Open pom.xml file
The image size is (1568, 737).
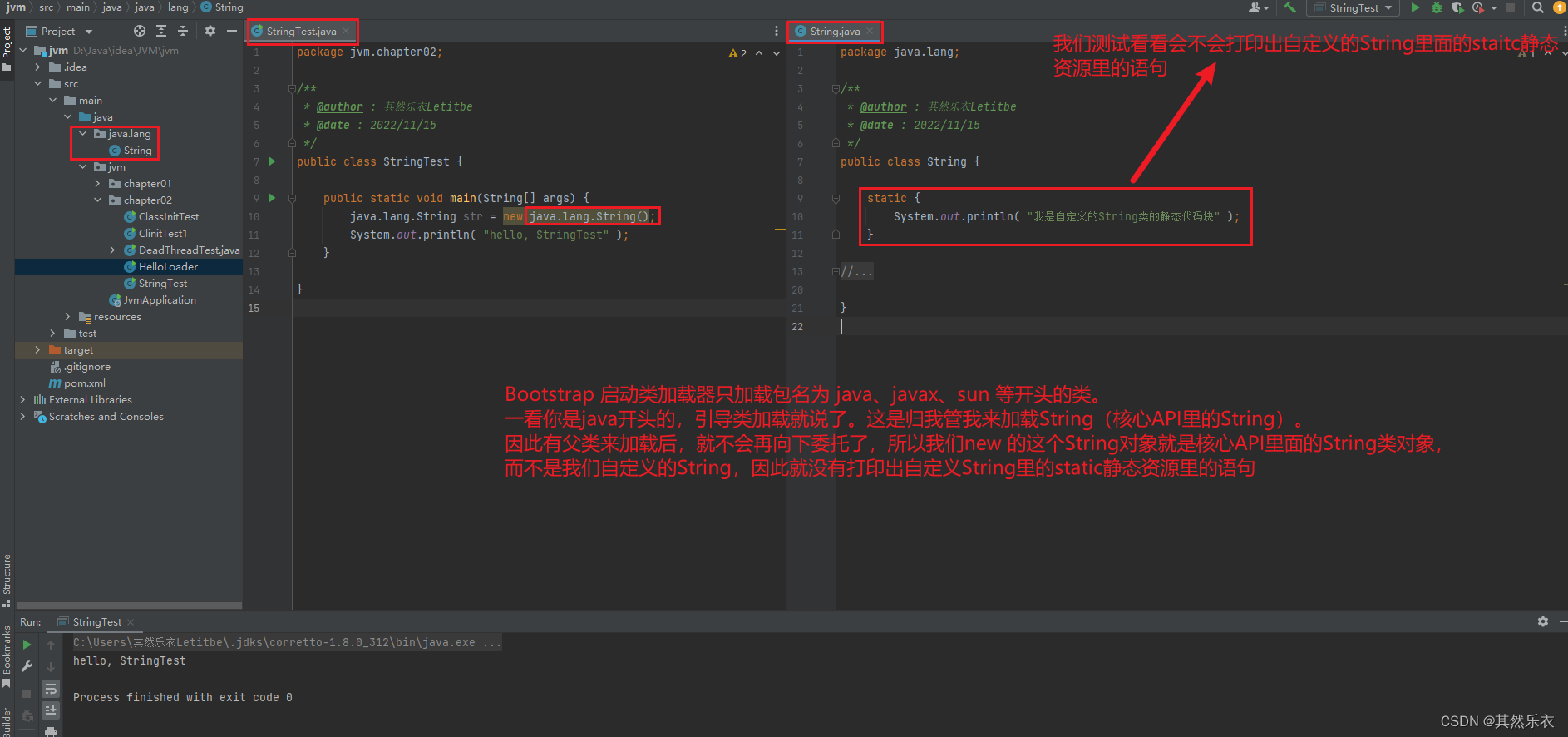[84, 383]
